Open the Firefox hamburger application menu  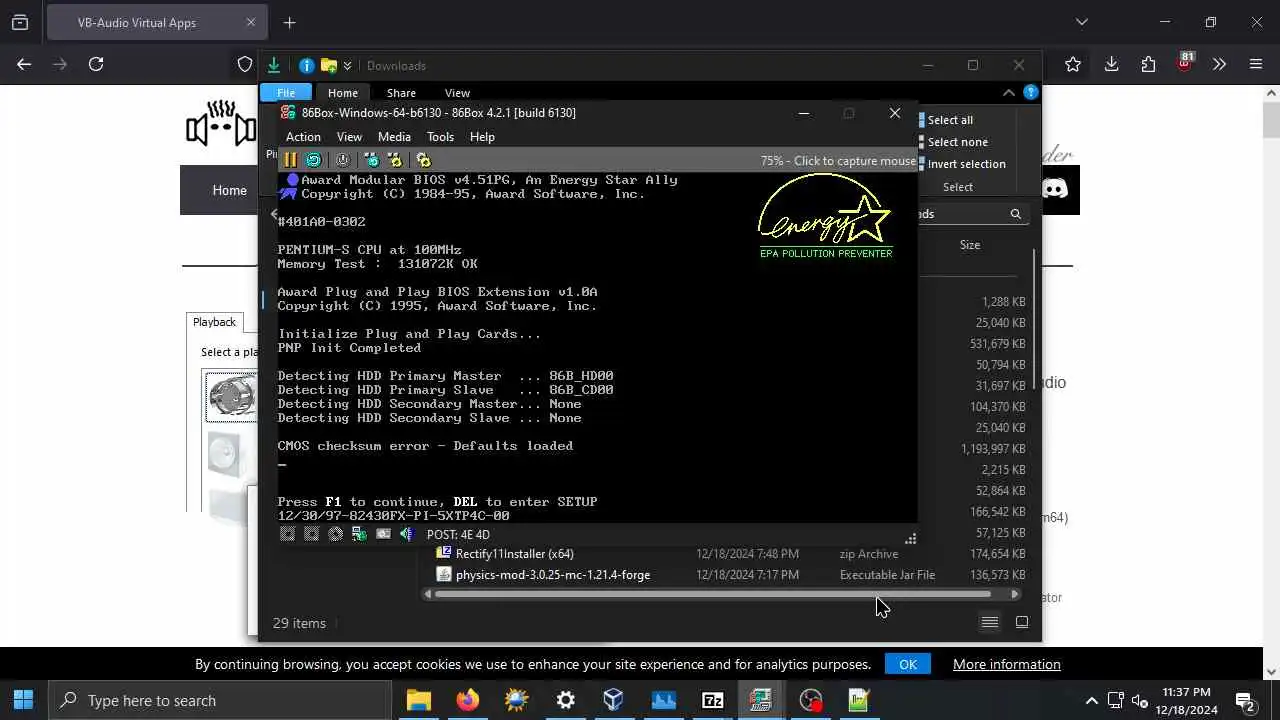1256,64
